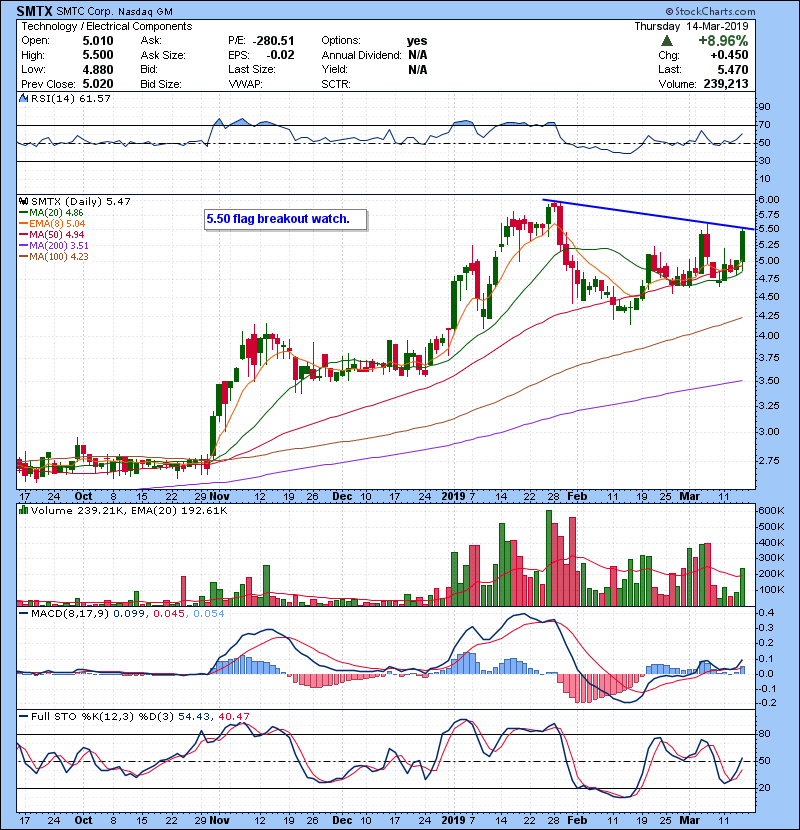Select the MA(50) 4.94 legend entry
Screen dimensions: 800x830
pos(51,234)
